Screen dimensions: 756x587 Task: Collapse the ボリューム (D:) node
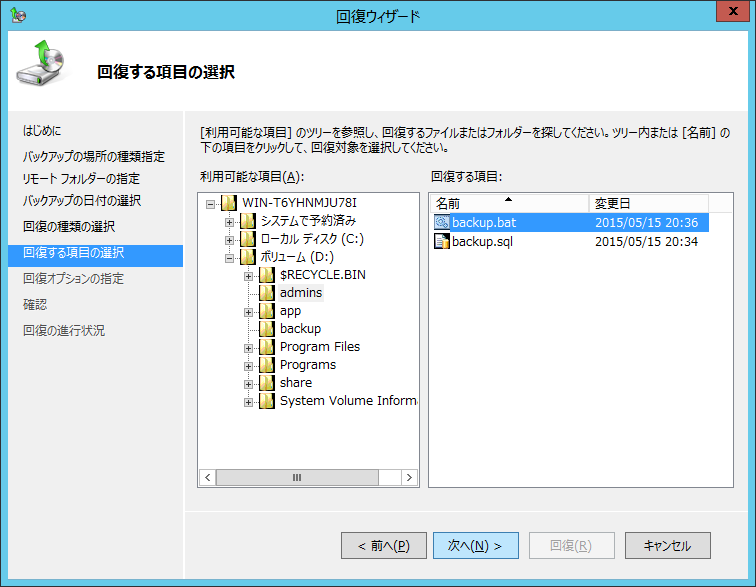click(x=229, y=257)
